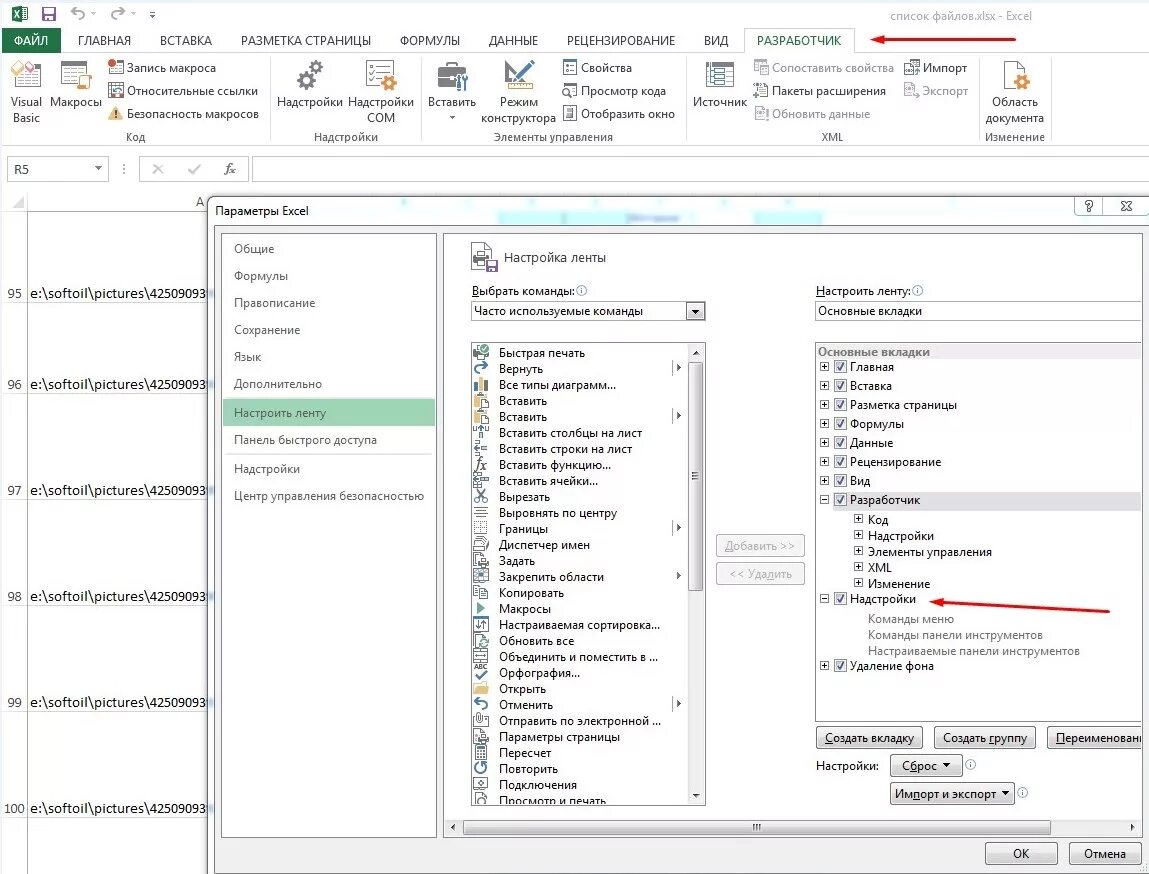Open the ФАЙЛ tab
The image size is (1149, 874).
pyautogui.click(x=31, y=40)
